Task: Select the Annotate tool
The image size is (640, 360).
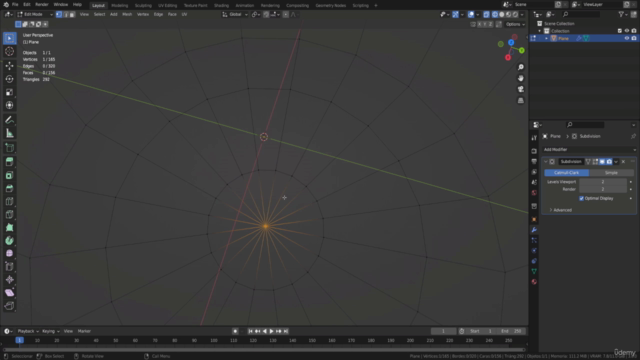Action: point(9,120)
